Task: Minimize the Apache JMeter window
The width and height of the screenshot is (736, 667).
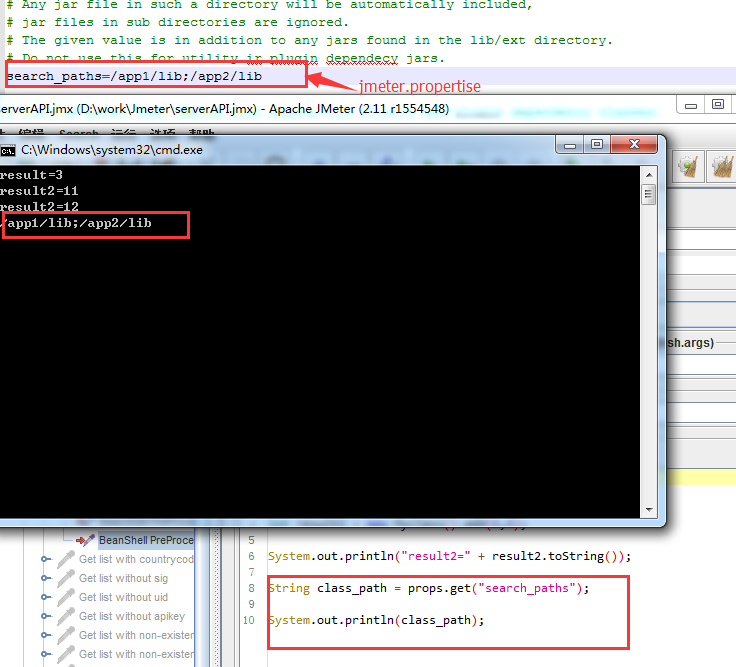Action: 691,105
